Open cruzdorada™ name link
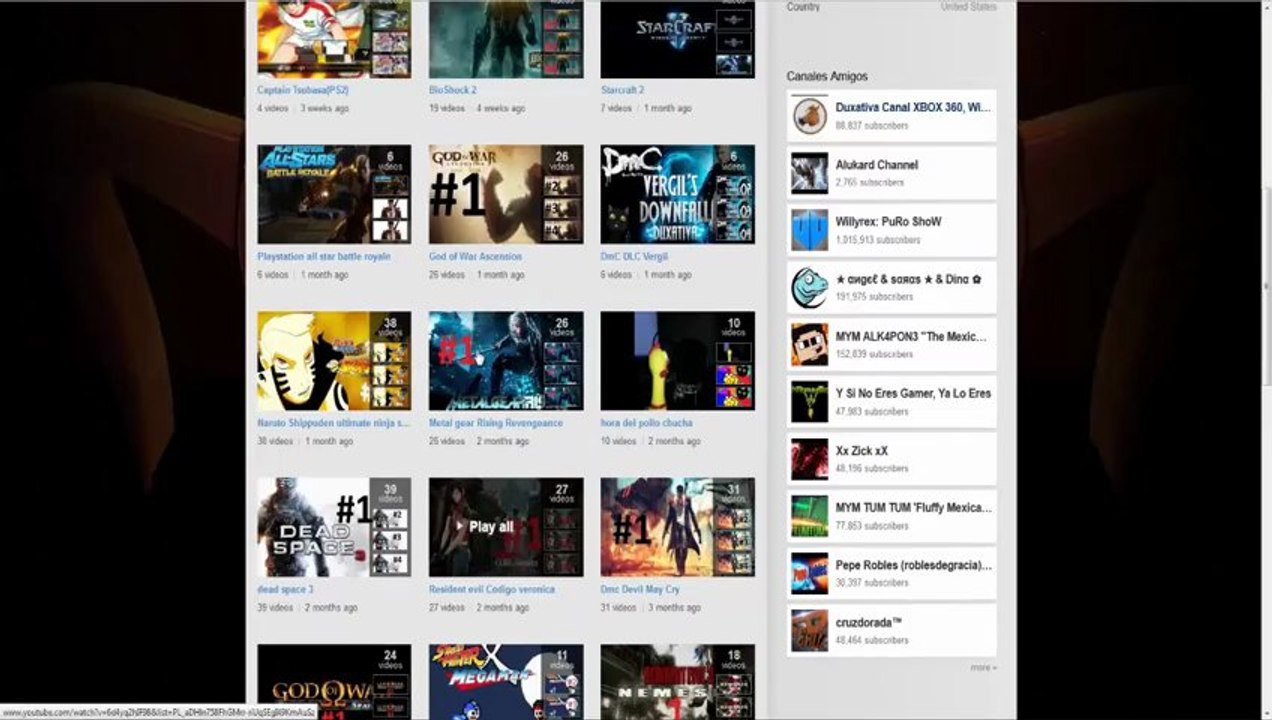1272x720 pixels. tap(869, 622)
